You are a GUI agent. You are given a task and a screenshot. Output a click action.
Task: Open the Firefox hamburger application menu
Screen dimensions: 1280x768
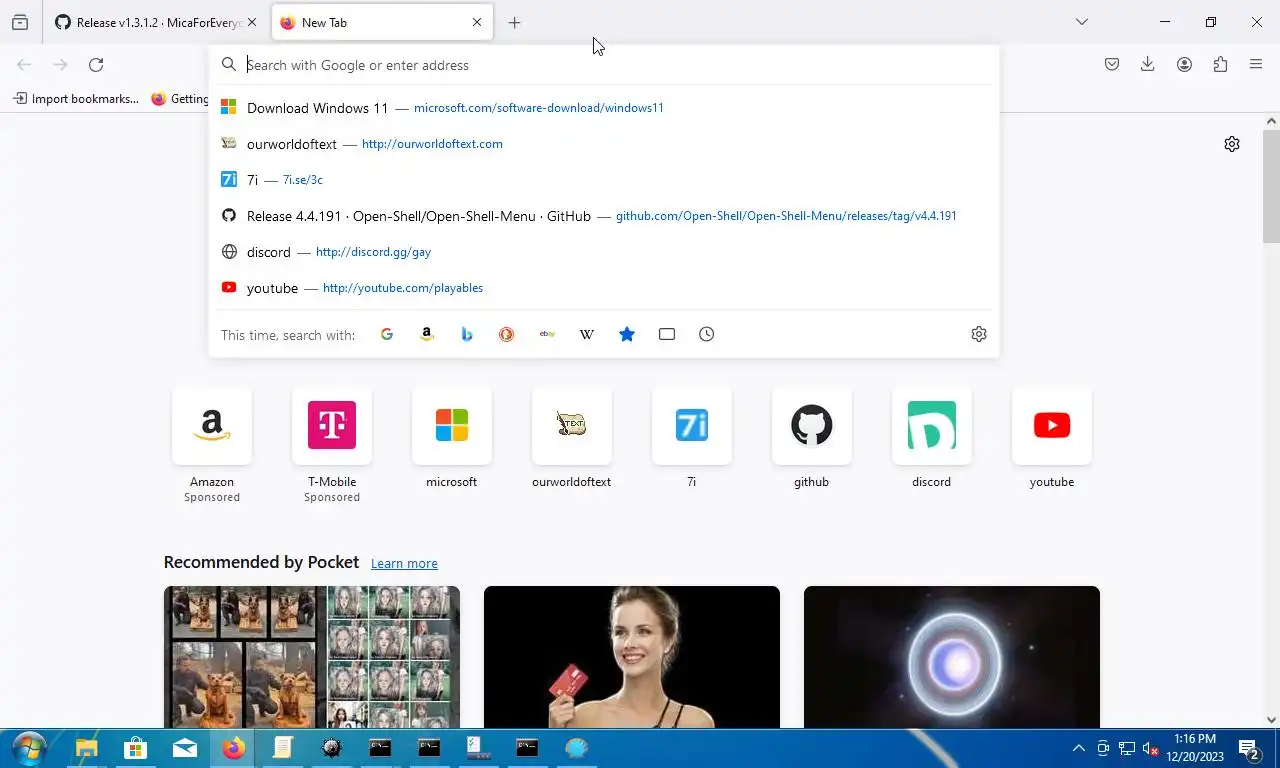1256,65
